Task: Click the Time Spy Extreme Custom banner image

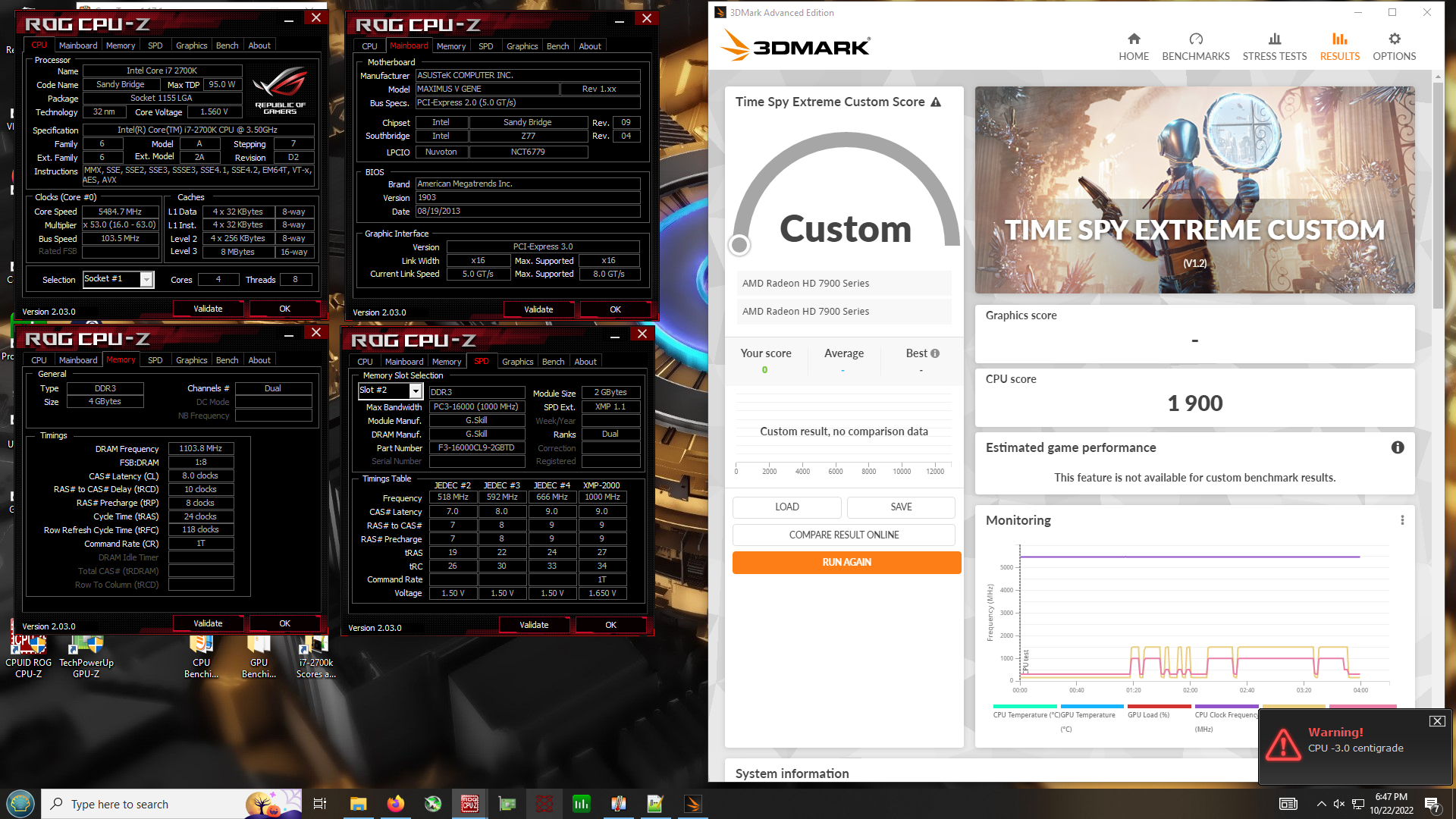Action: tap(1194, 190)
